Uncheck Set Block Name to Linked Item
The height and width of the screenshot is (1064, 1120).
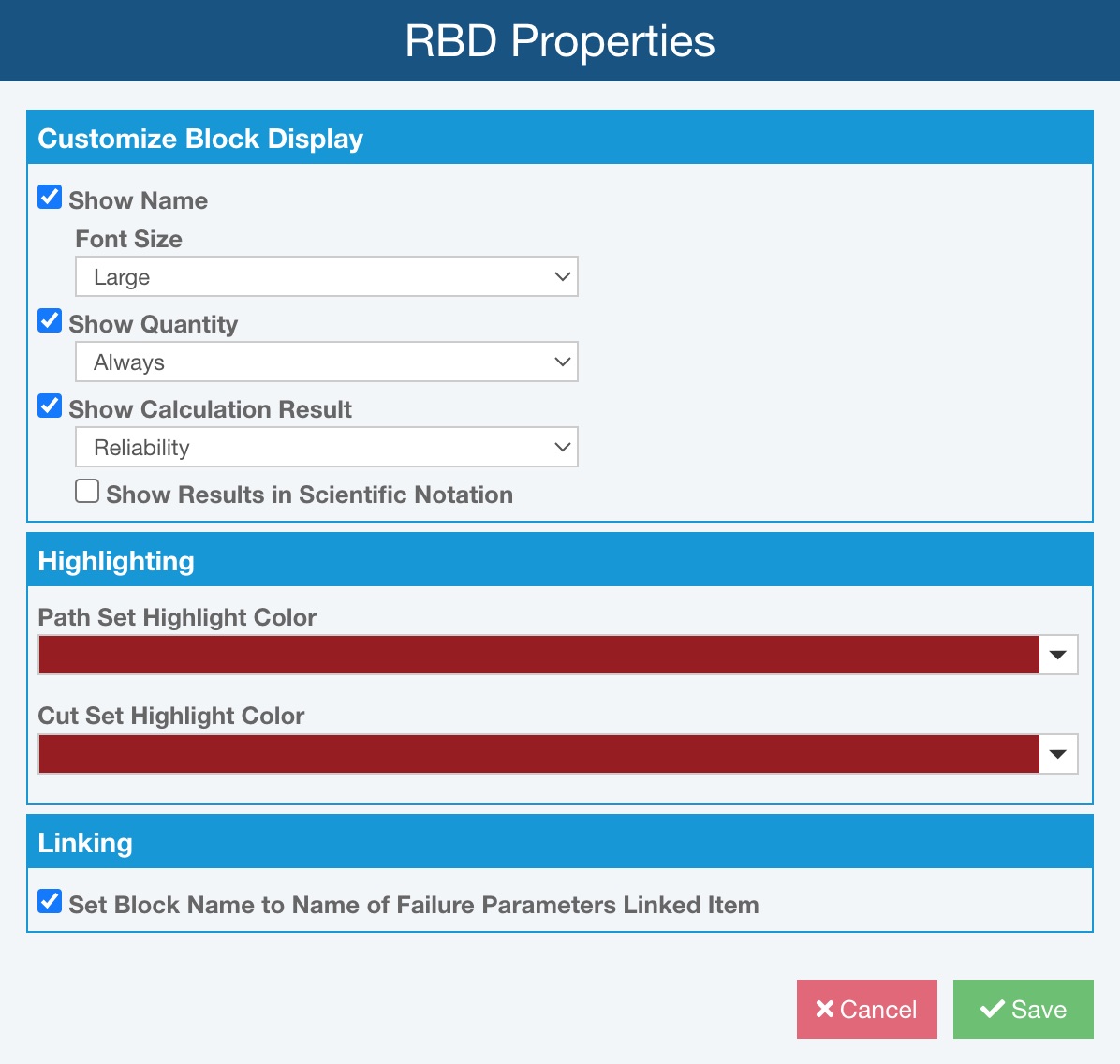pos(50,902)
